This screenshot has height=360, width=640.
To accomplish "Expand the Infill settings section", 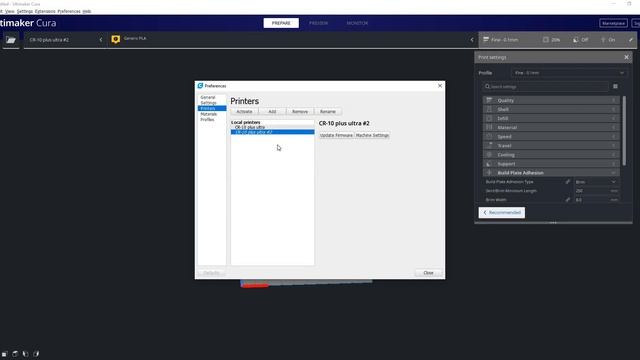I will pyautogui.click(x=551, y=118).
